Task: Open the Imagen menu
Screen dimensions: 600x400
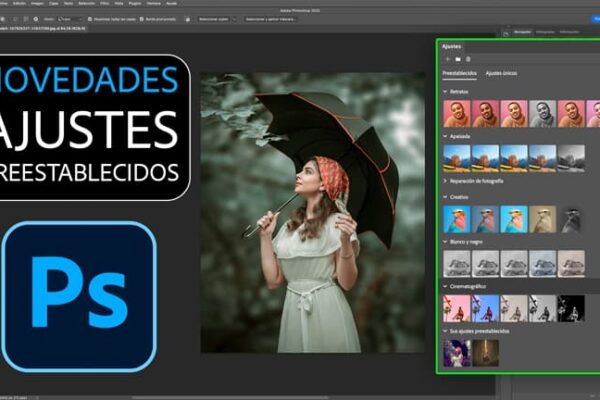Action: coord(37,3)
